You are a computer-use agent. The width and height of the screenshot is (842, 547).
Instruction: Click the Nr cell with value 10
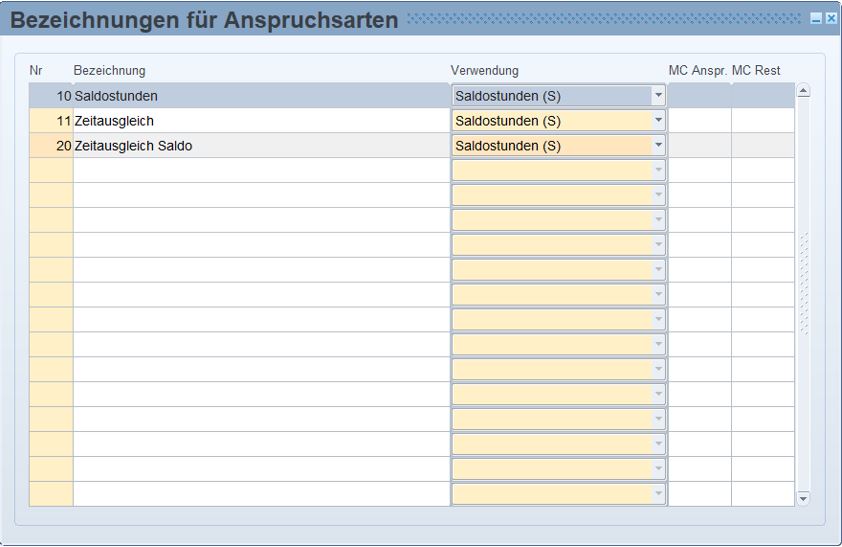point(51,96)
